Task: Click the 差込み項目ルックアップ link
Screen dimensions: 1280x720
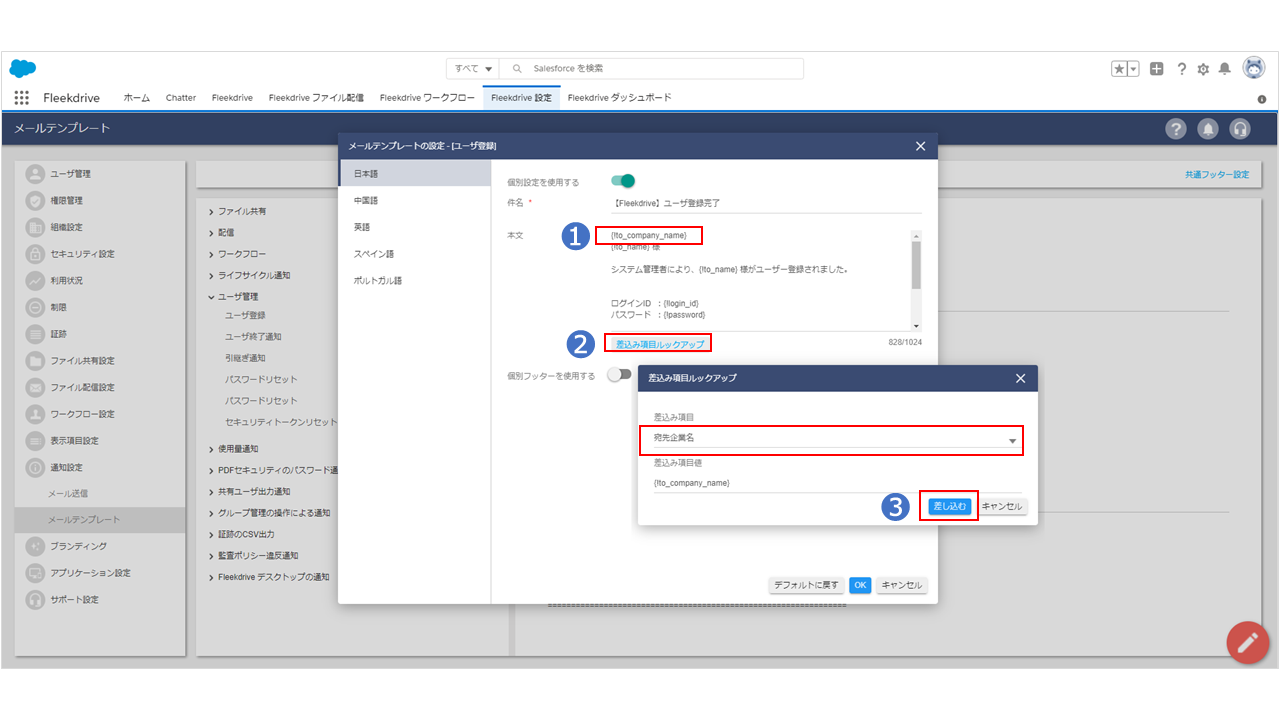Action: [x=660, y=344]
